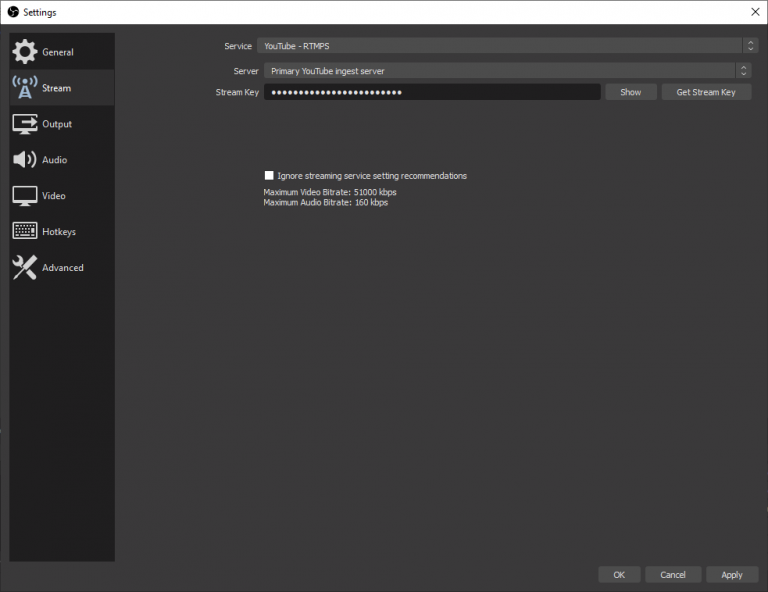
Task: Click the Advanced tools icon
Action: pos(25,268)
